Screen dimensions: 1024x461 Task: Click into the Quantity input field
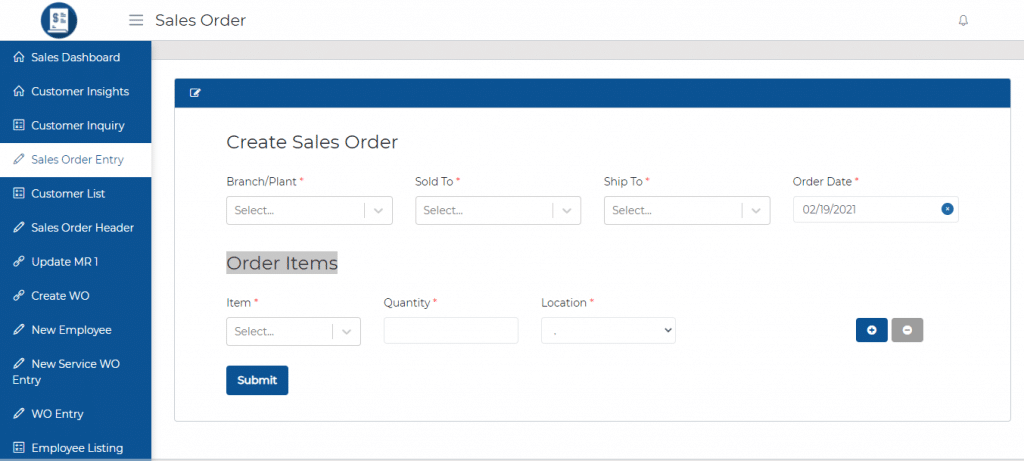click(x=451, y=330)
